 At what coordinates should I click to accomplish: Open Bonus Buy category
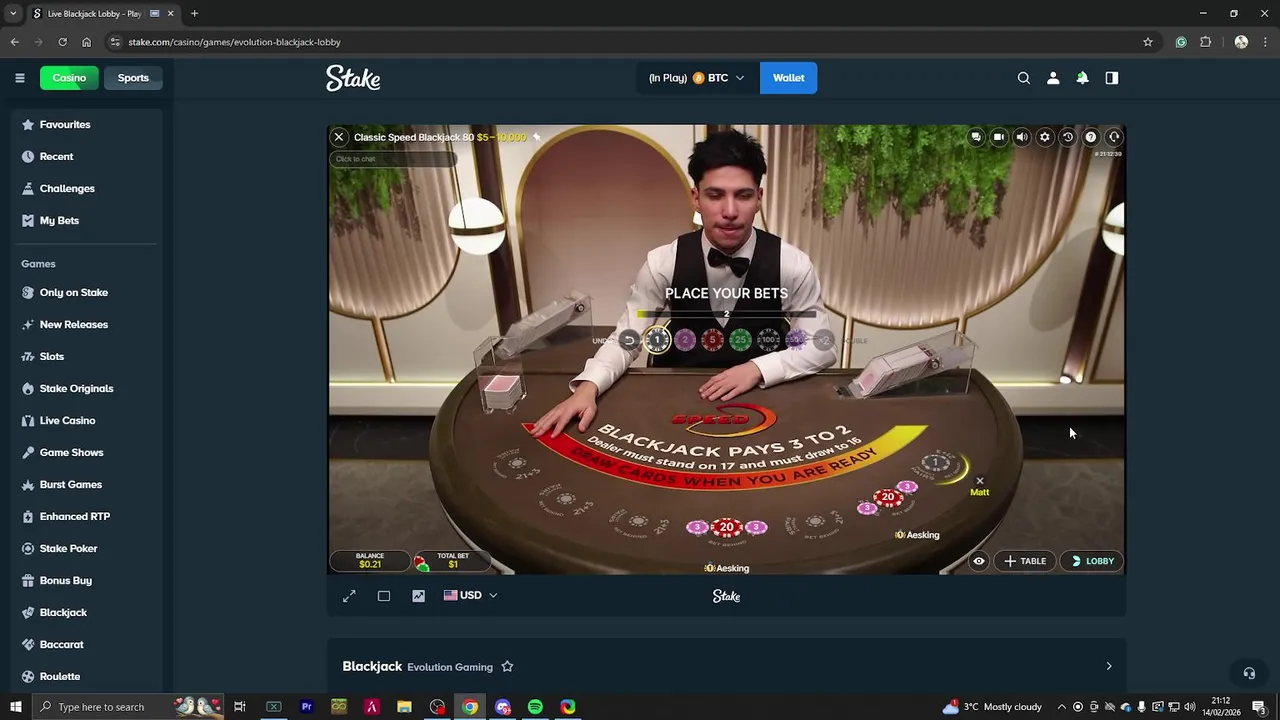(88, 581)
